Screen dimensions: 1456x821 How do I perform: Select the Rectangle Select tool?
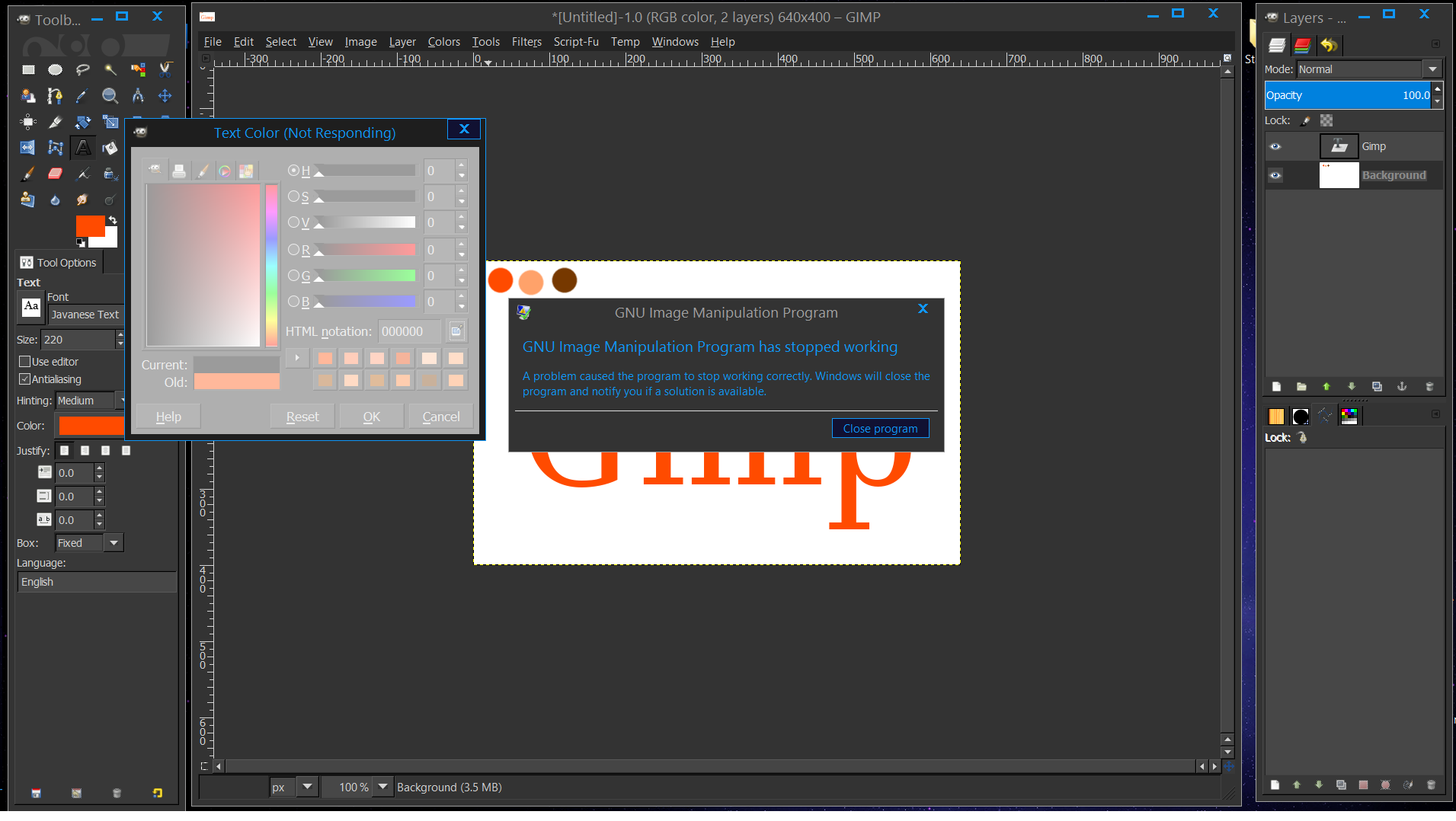(x=28, y=70)
